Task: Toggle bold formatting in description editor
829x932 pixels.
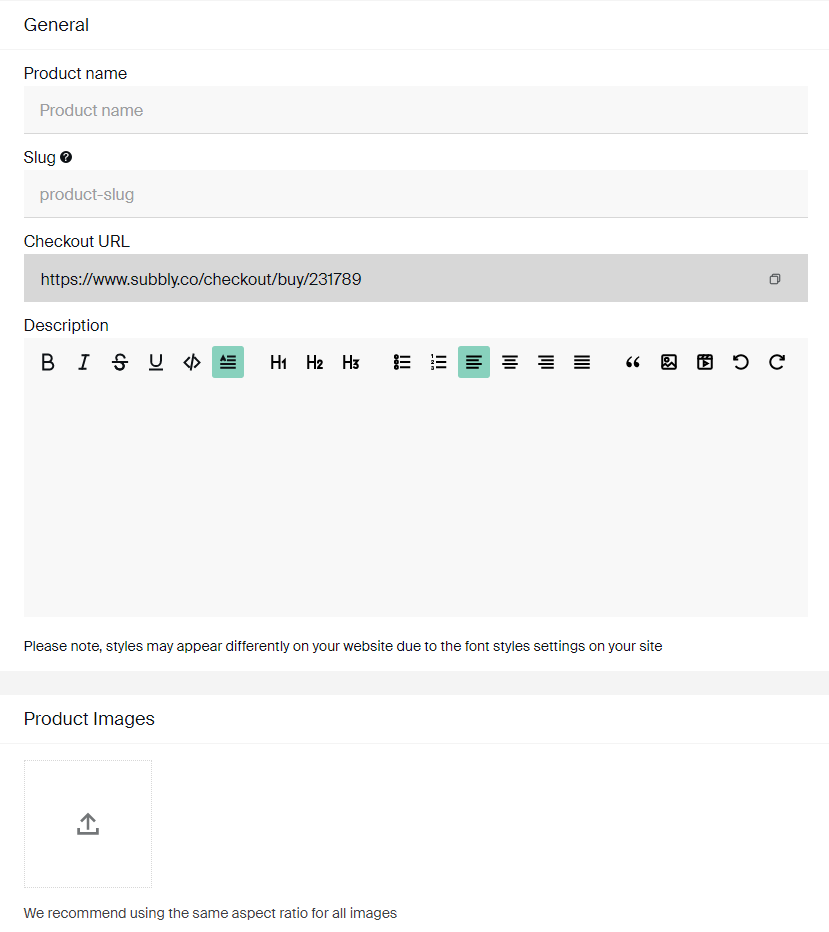Action: click(48, 362)
